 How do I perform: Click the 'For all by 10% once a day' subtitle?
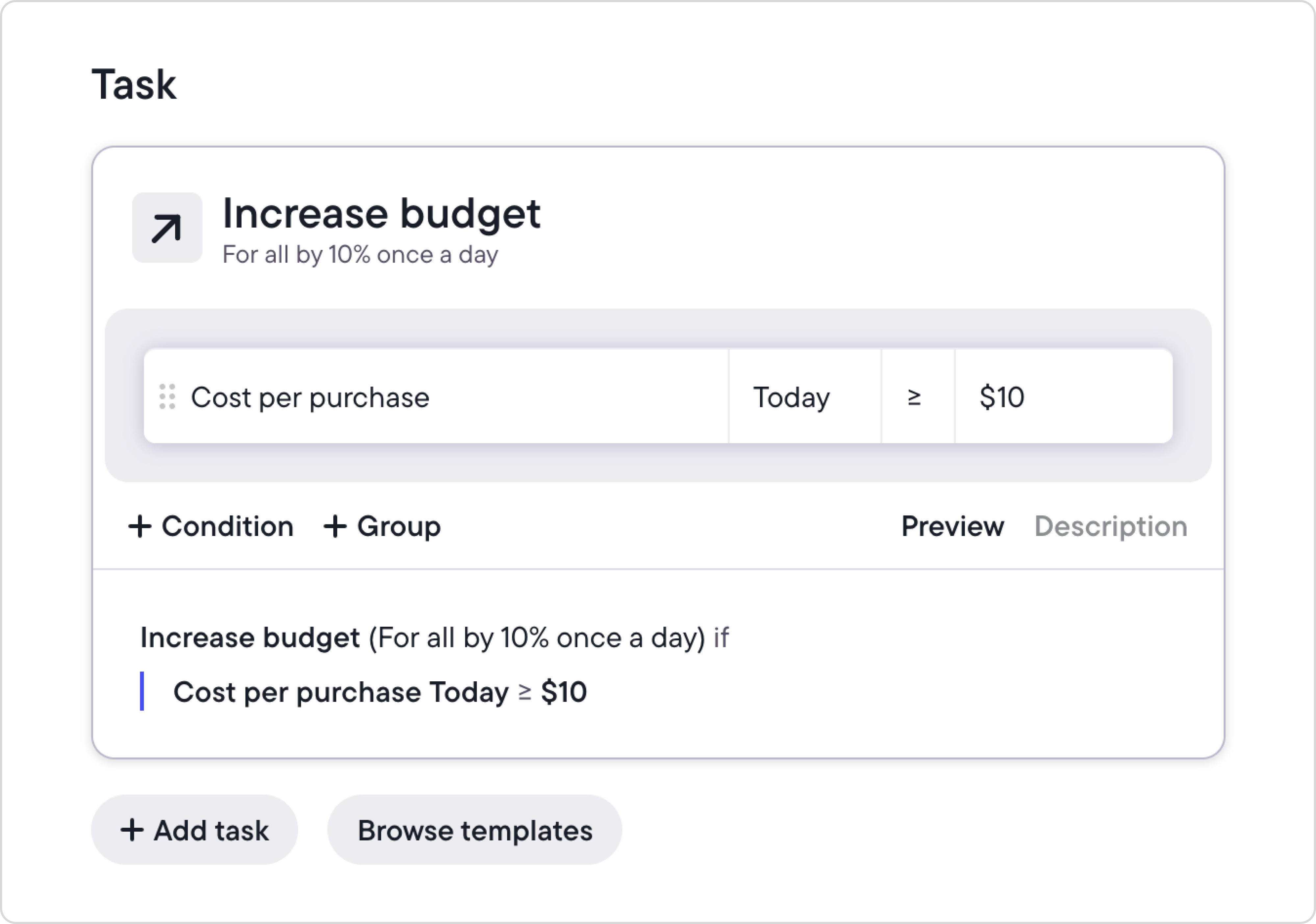click(360, 255)
